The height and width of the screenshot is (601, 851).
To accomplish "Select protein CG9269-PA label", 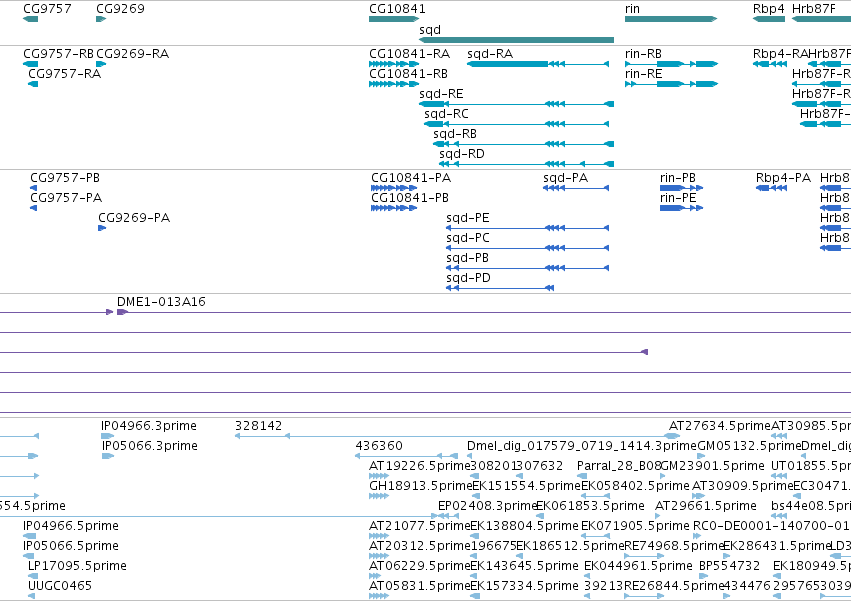I will pos(134,218).
